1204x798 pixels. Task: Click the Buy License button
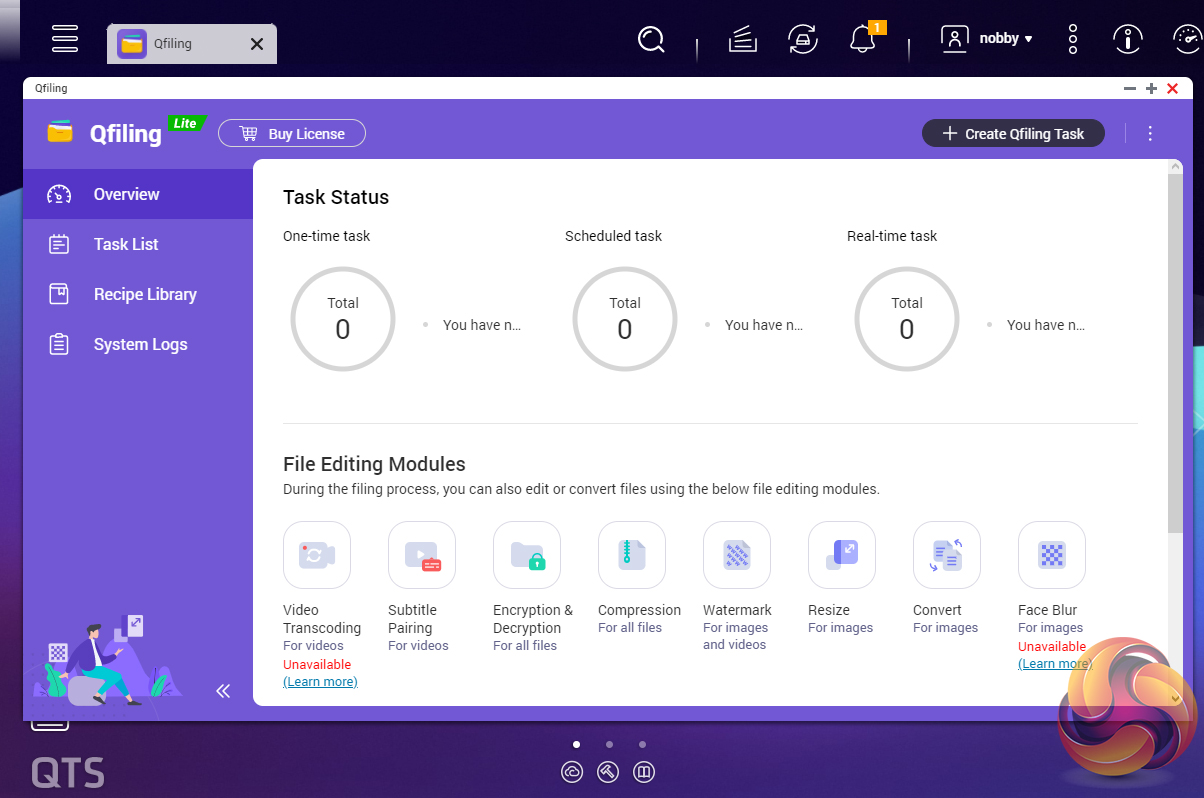click(292, 133)
